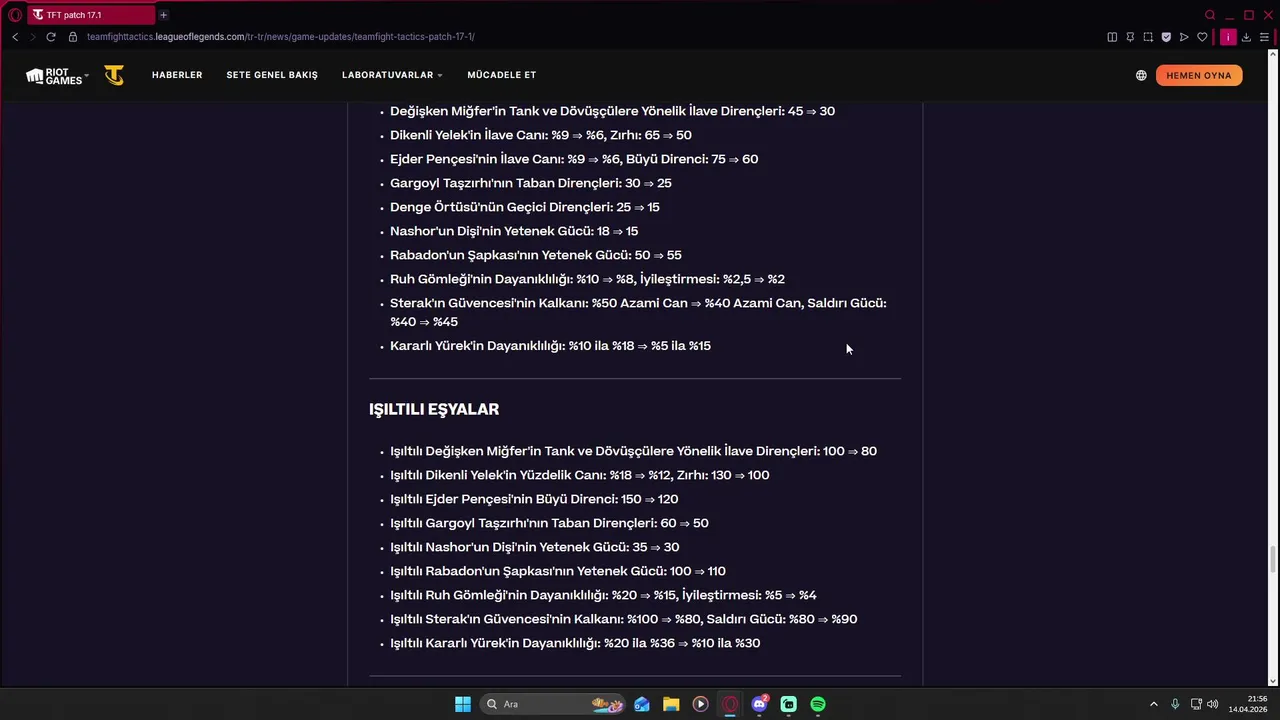Click the Flow send arrow icon
1280x720 pixels.
click(1184, 37)
